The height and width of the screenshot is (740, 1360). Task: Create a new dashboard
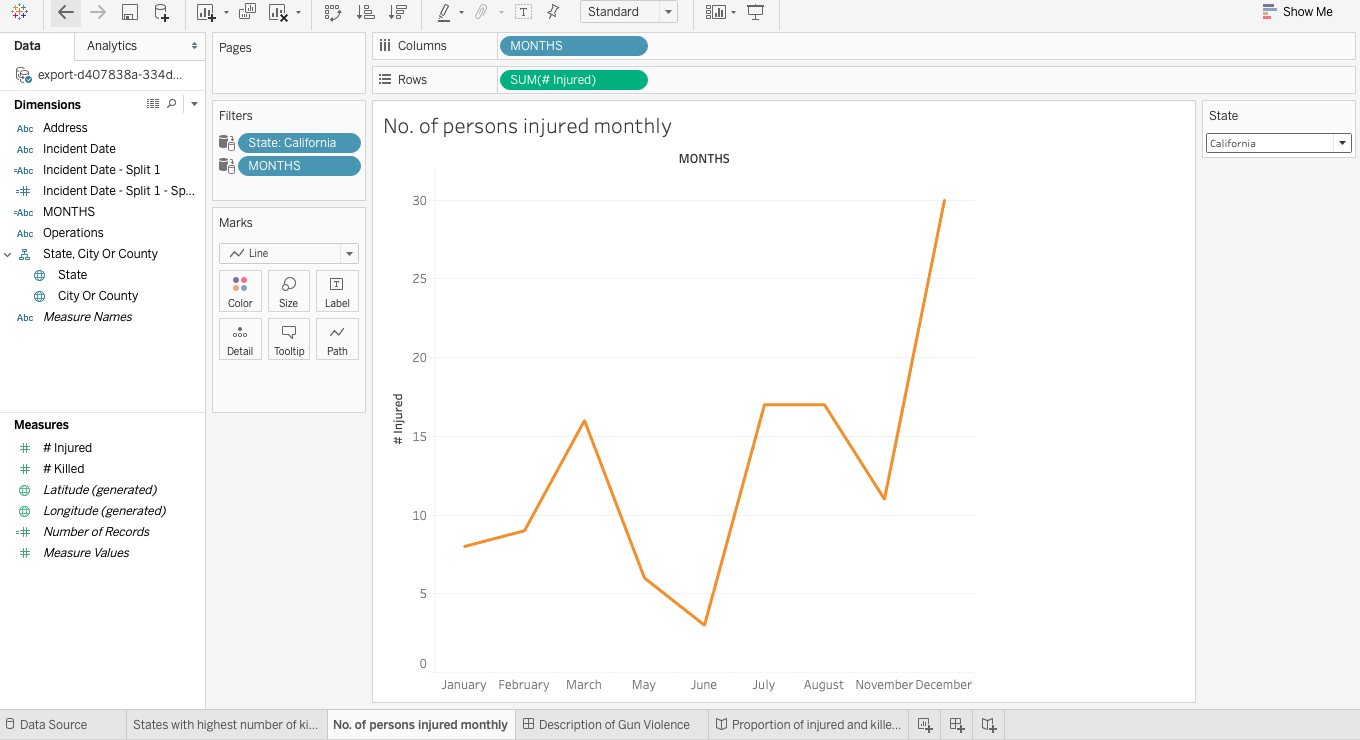956,723
